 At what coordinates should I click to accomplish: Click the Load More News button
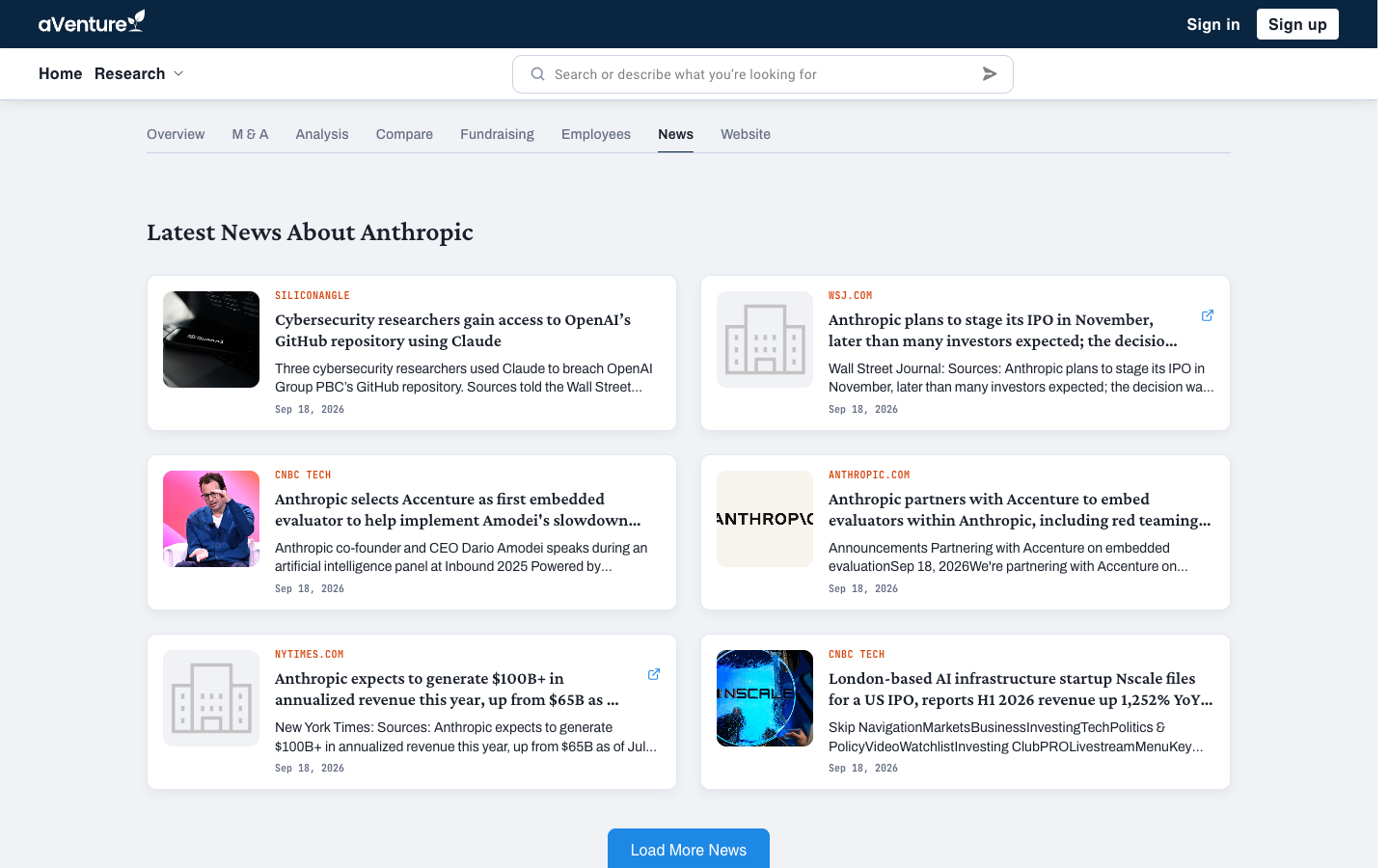(x=689, y=849)
